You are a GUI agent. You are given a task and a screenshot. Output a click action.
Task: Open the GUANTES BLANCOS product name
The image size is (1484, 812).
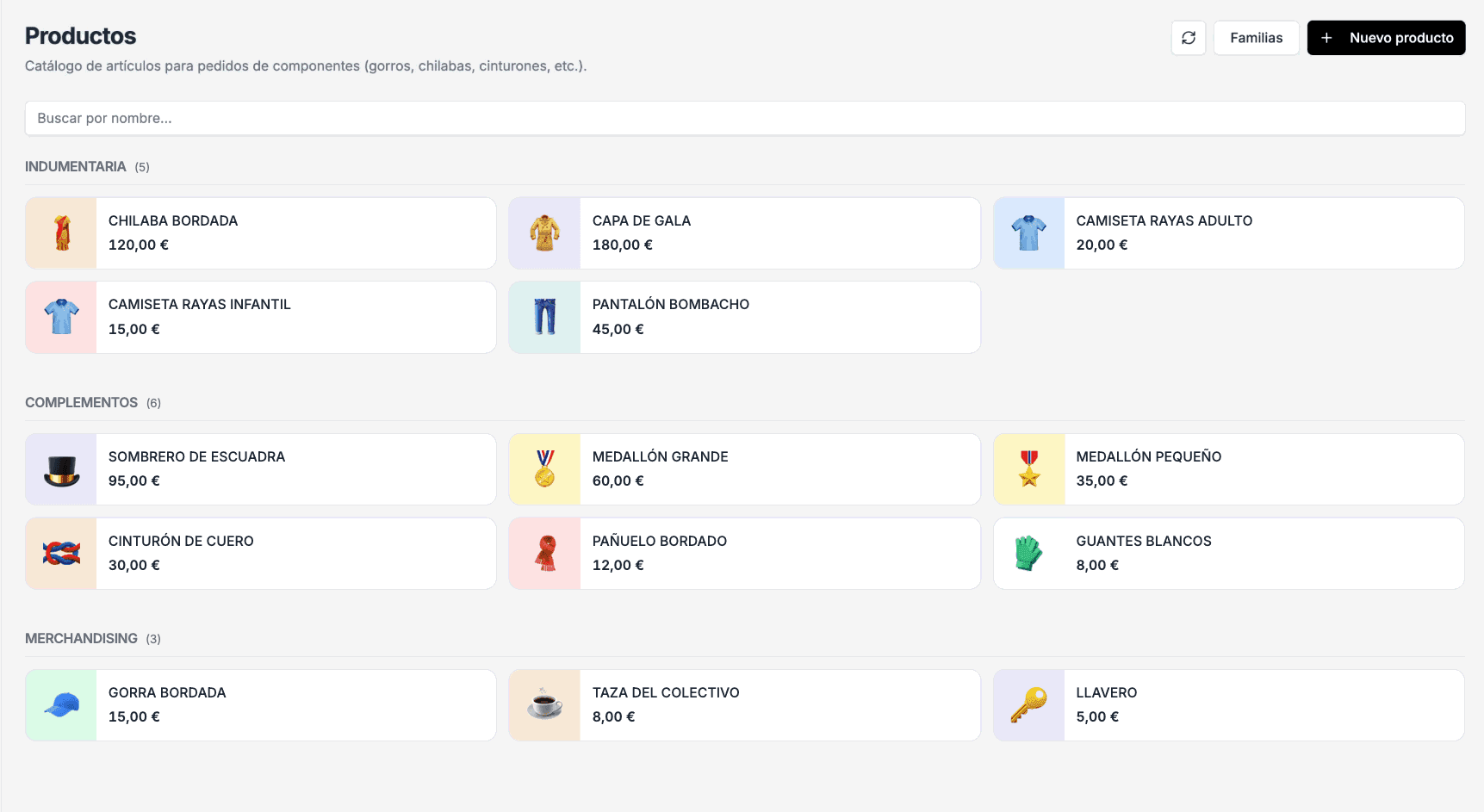click(x=1144, y=541)
